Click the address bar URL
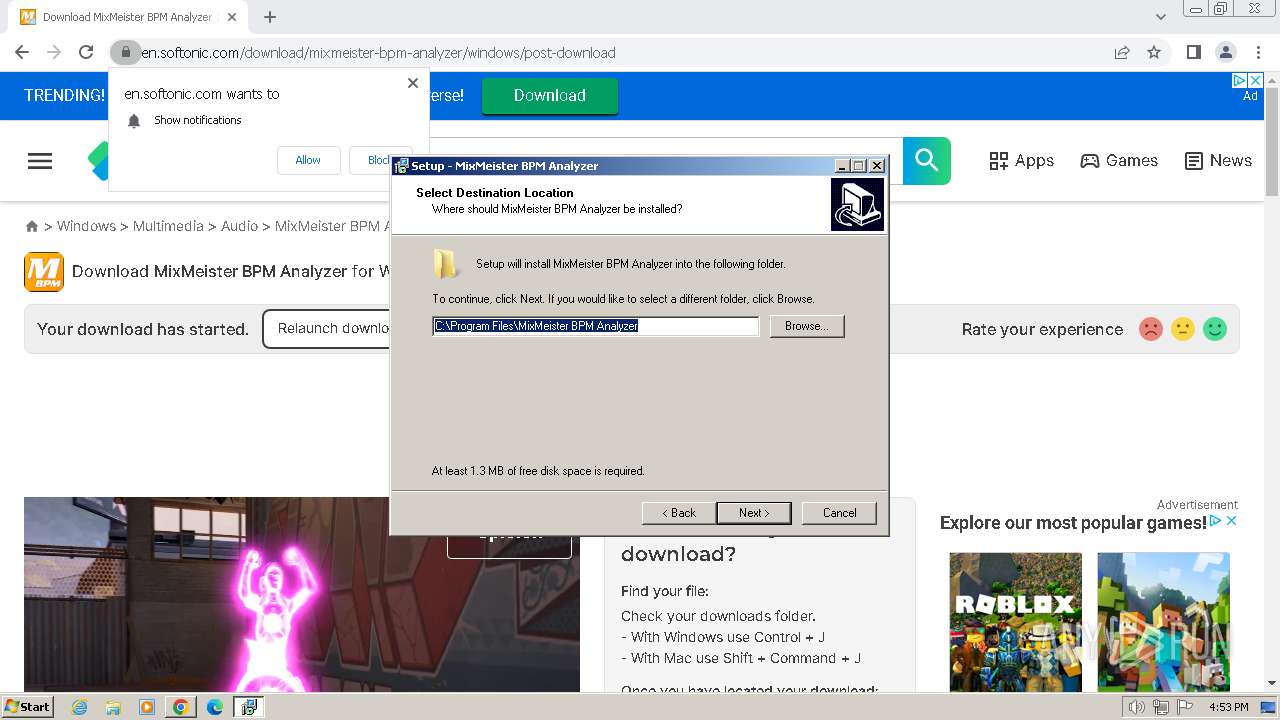1280x720 pixels. [x=378, y=53]
